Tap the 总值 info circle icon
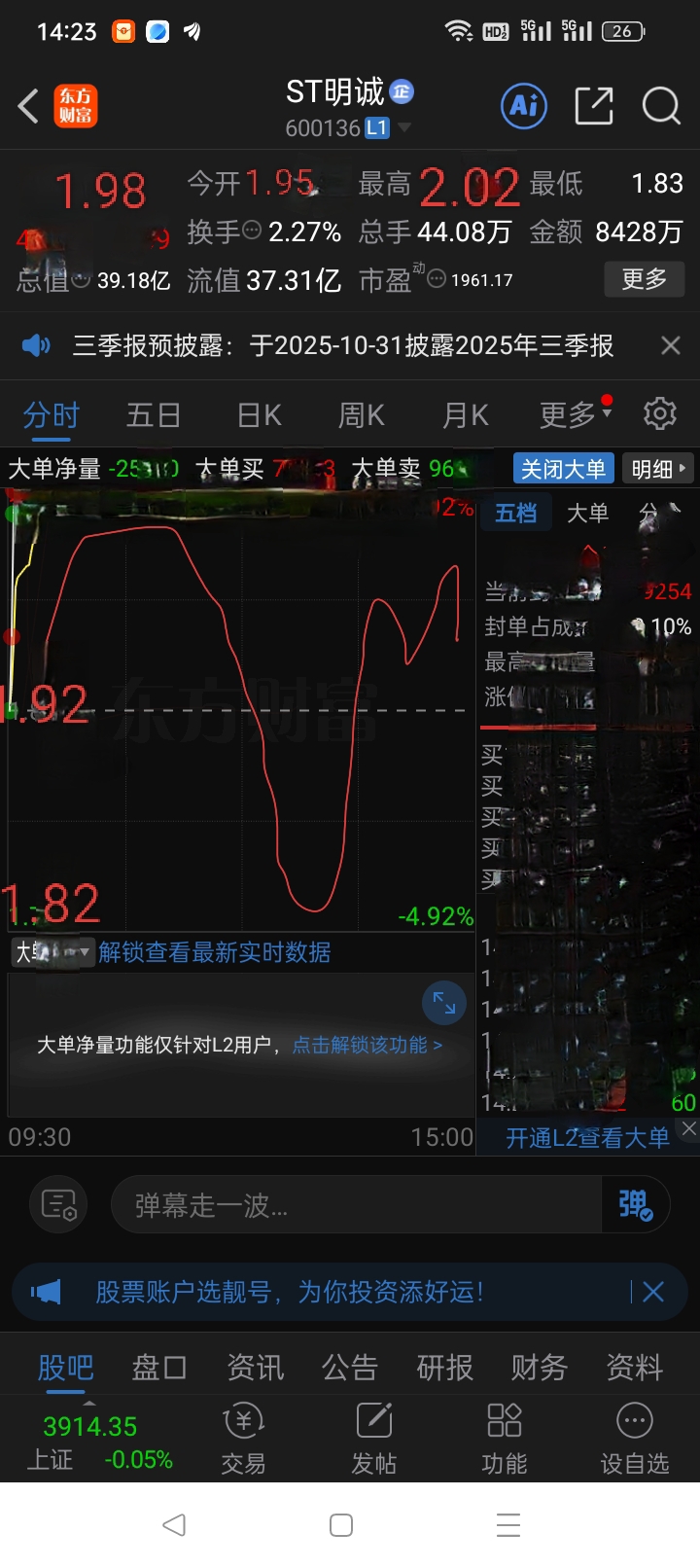 pyautogui.click(x=82, y=280)
